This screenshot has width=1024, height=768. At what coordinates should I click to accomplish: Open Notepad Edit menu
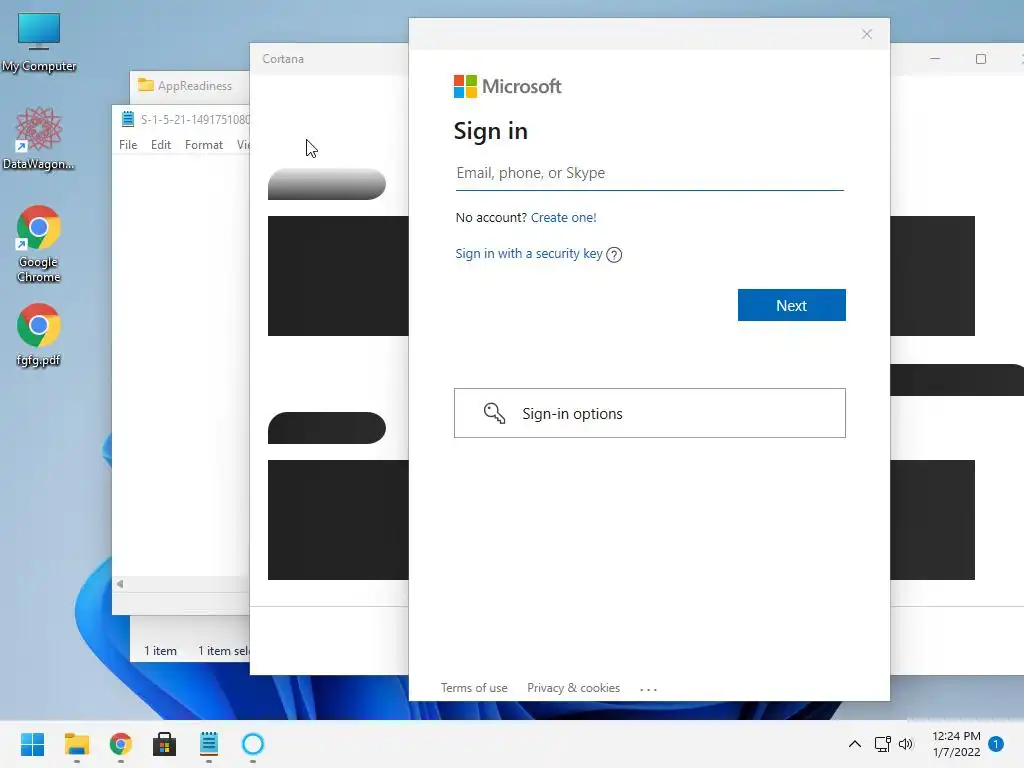click(x=161, y=145)
